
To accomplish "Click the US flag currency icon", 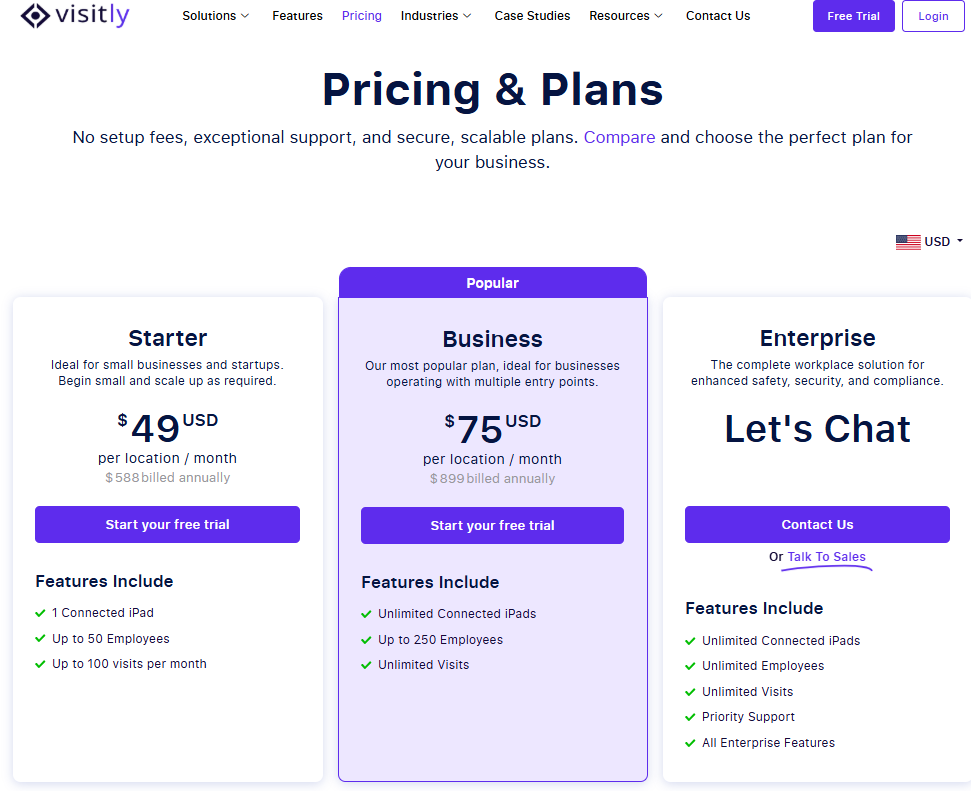I will [x=908, y=242].
